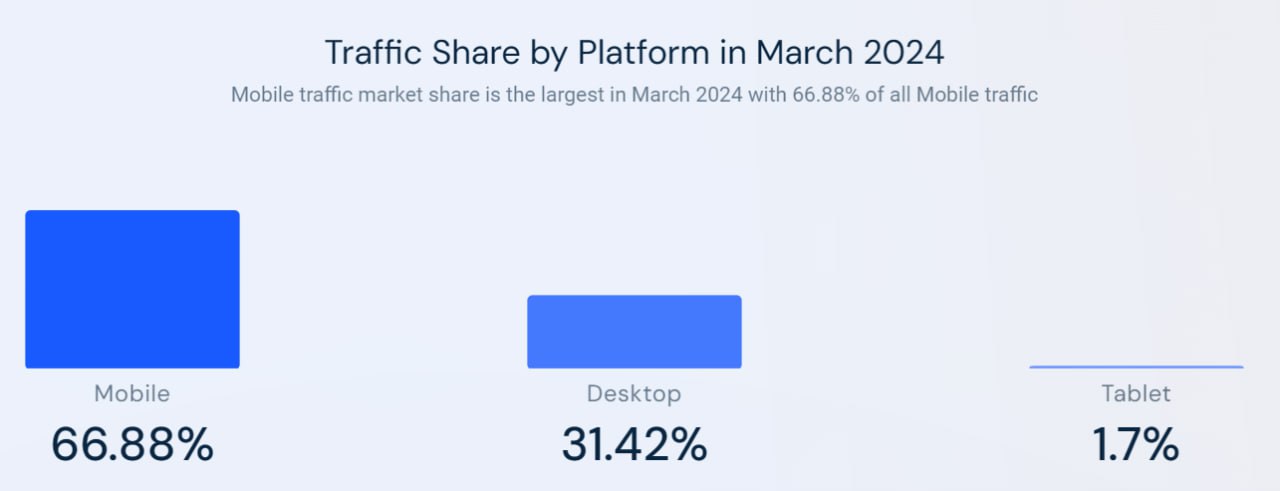Click the Traffic Share by Platform heading

634,51
